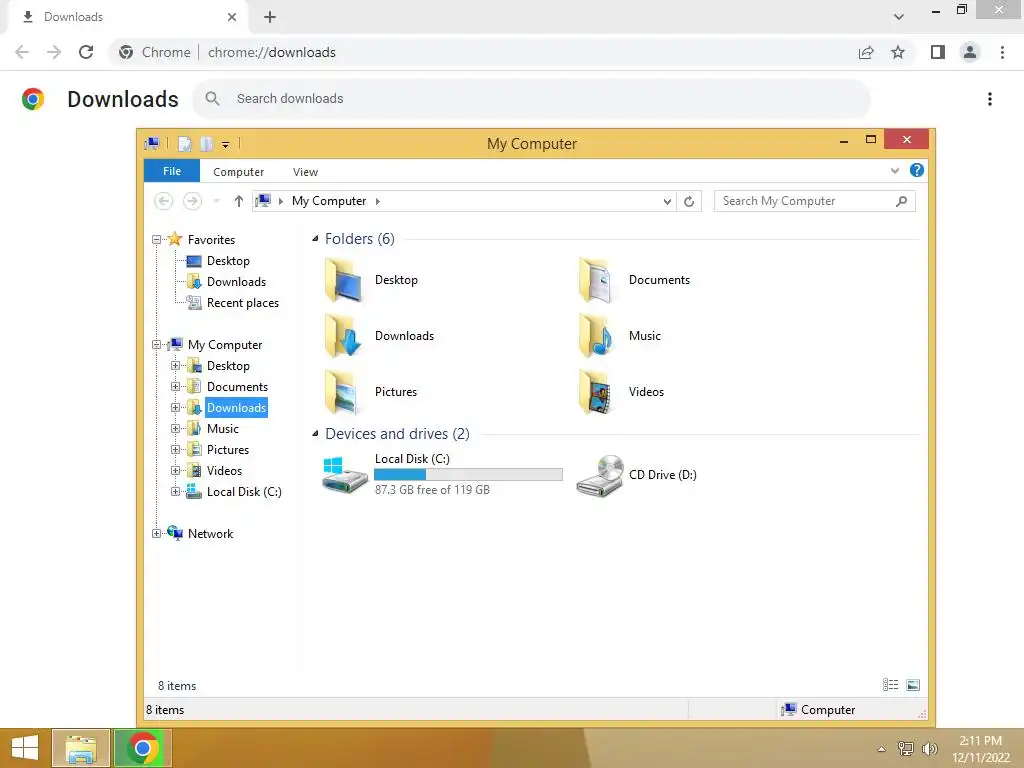Show hidden tray icons arrow
Viewport: 1024px width, 768px height.
click(882, 749)
